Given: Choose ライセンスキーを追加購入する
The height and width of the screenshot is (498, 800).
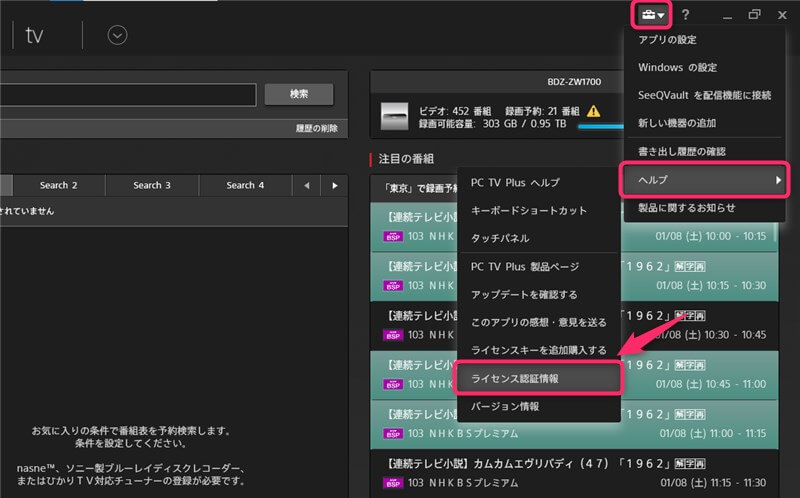Looking at the screenshot, I should pos(539,351).
